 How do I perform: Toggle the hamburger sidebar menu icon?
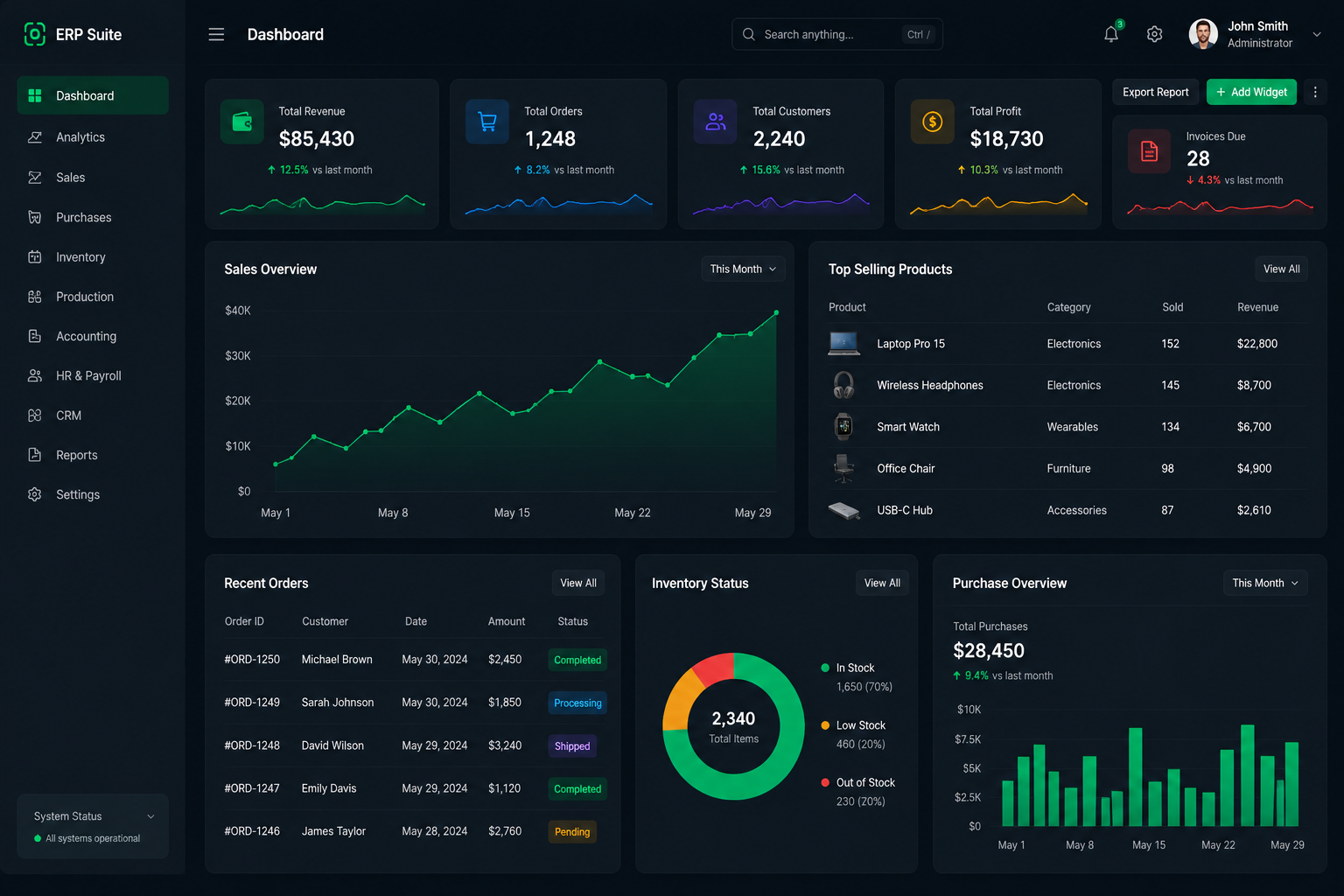coord(216,34)
